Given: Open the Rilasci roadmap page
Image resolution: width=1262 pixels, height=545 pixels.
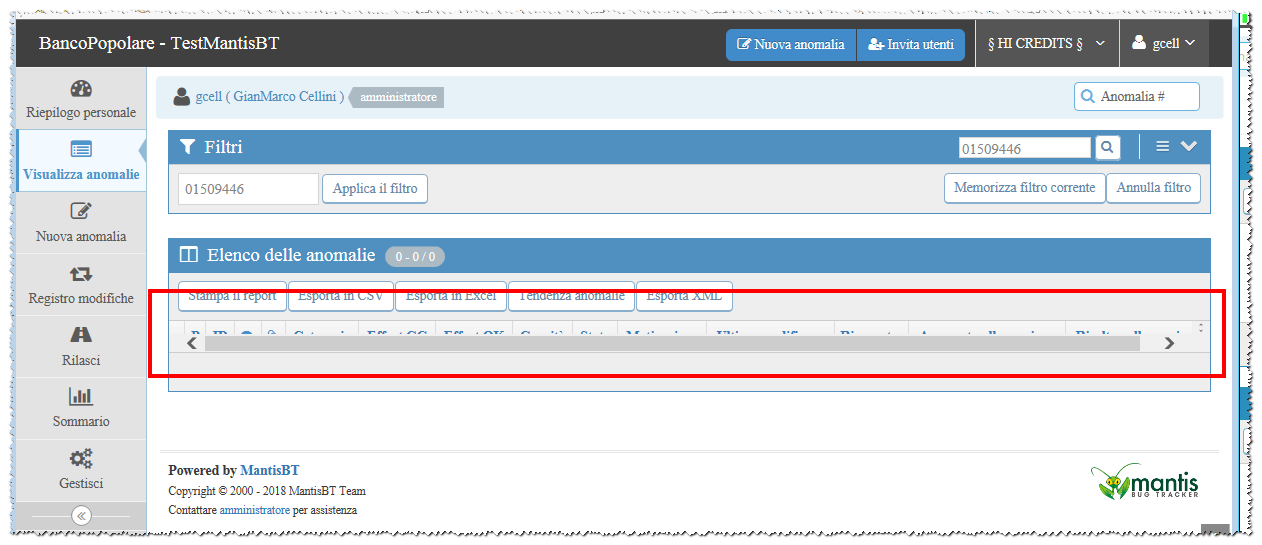Looking at the screenshot, I should [81, 346].
